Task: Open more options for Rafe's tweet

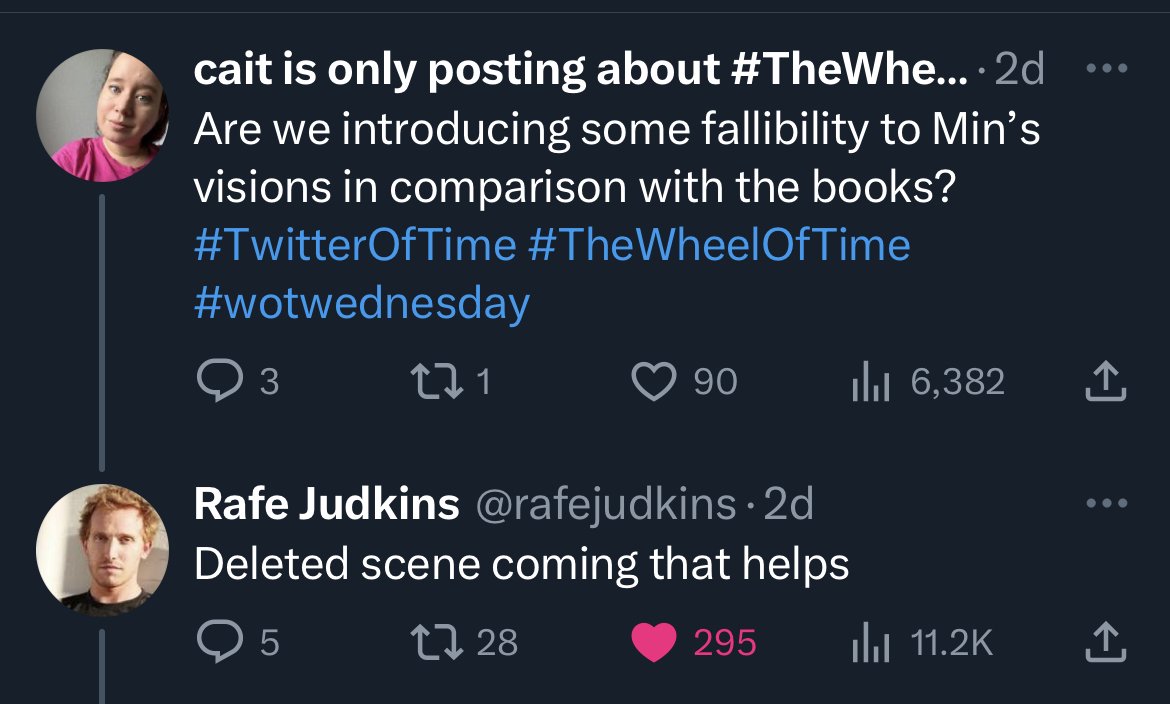Action: [x=1108, y=505]
